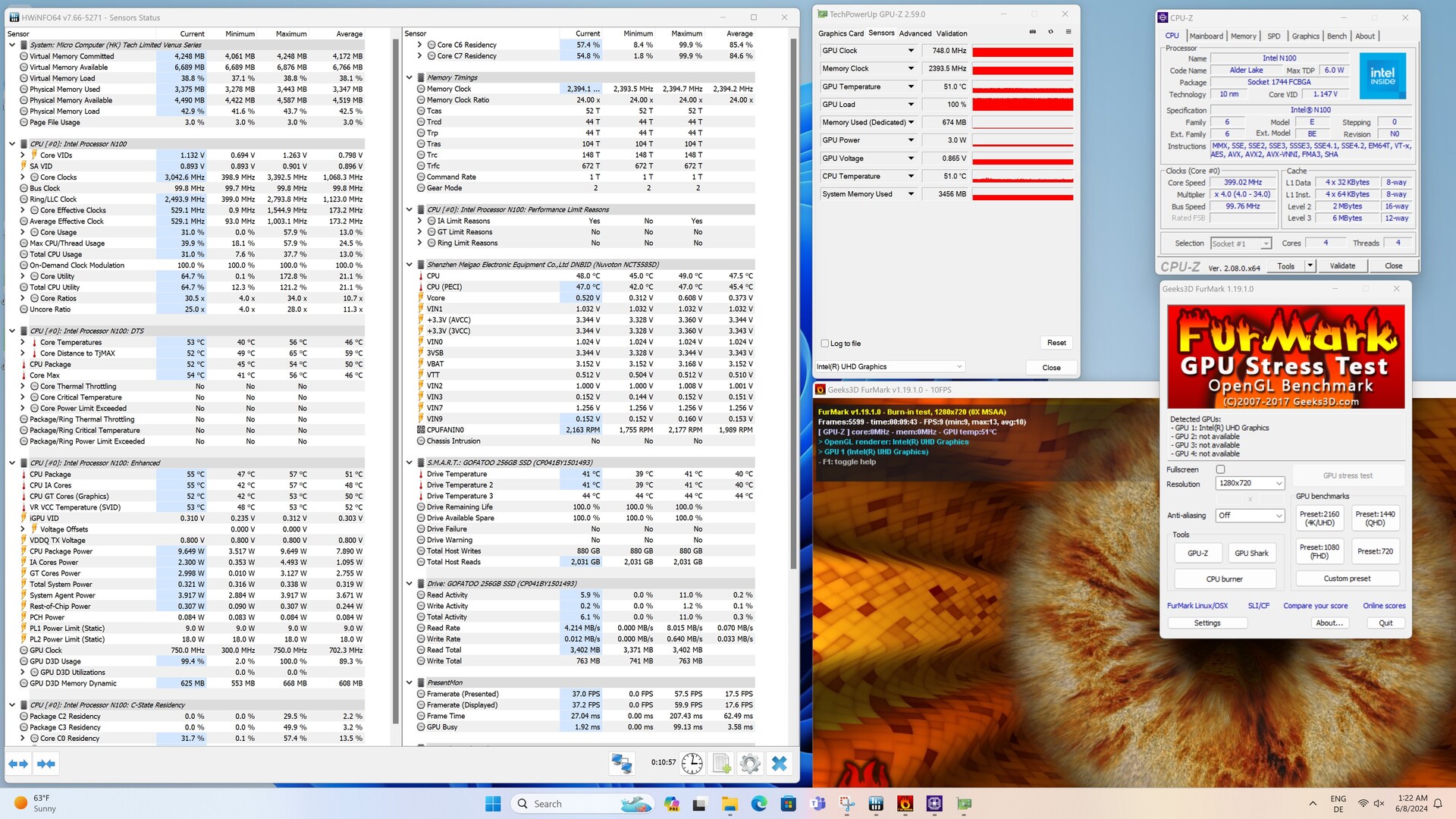Click Close button in GPU-Z
The height and width of the screenshot is (819, 1456).
coord(1051,368)
